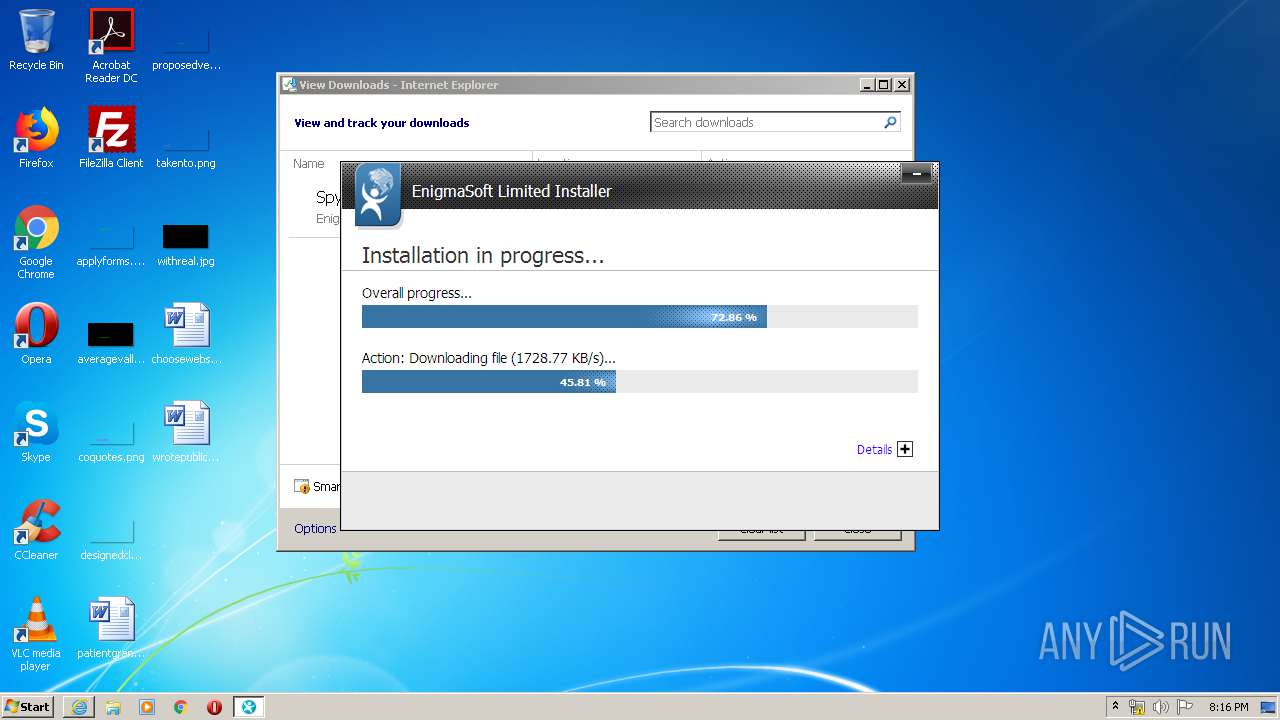
Task: Open Windows Explorer folder on taskbar
Action: [x=113, y=707]
